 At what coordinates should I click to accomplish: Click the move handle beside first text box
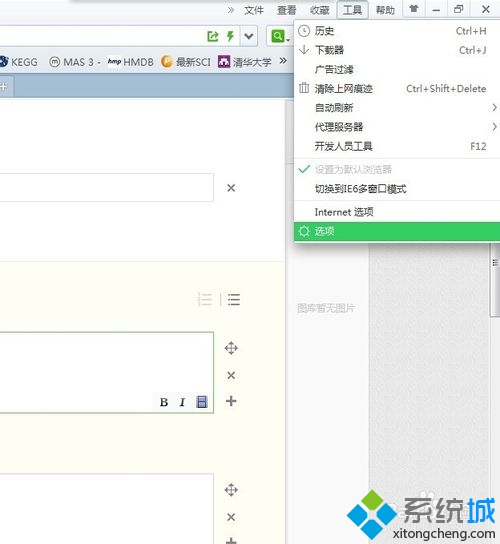point(231,348)
